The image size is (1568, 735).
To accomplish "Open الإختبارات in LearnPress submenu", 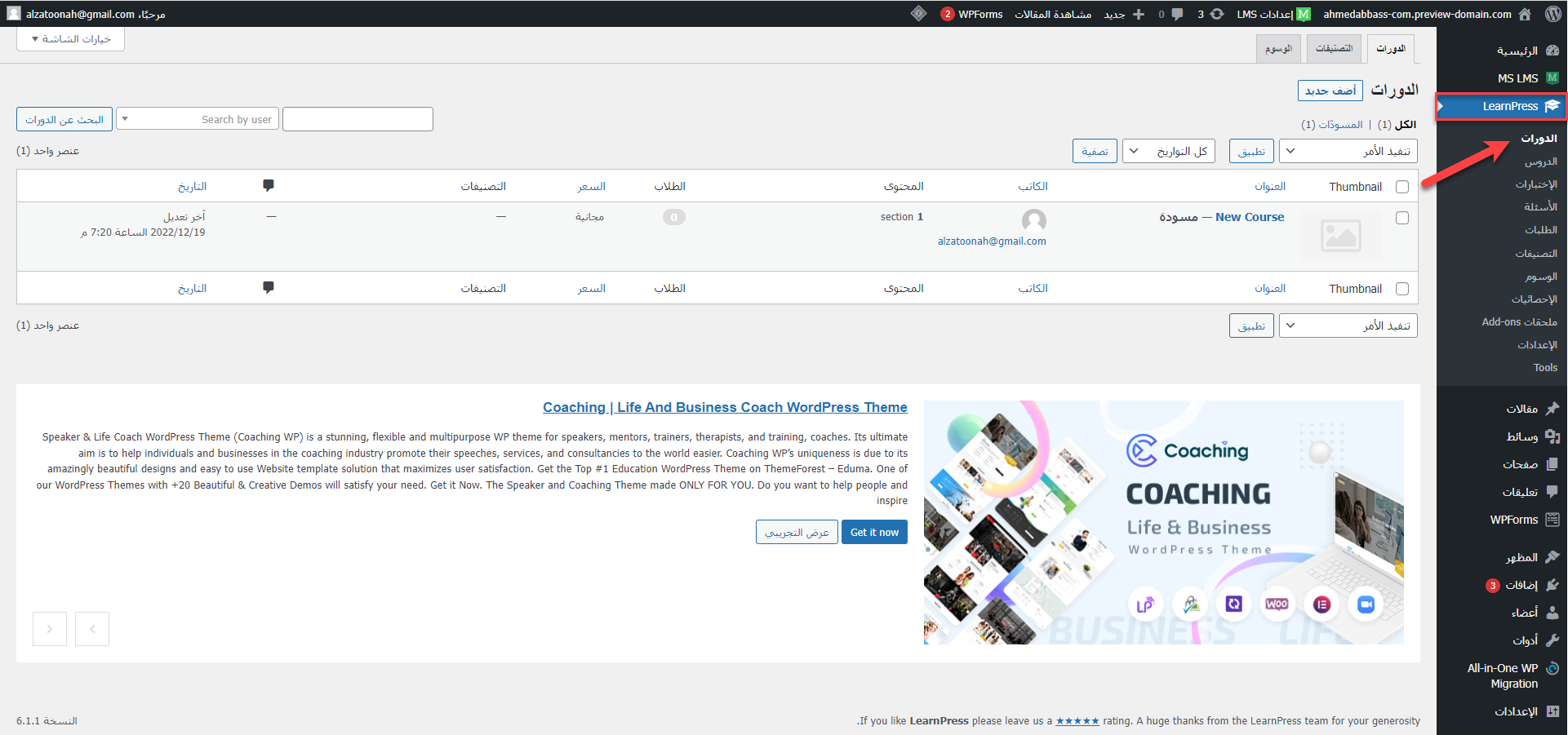I will pyautogui.click(x=1536, y=184).
